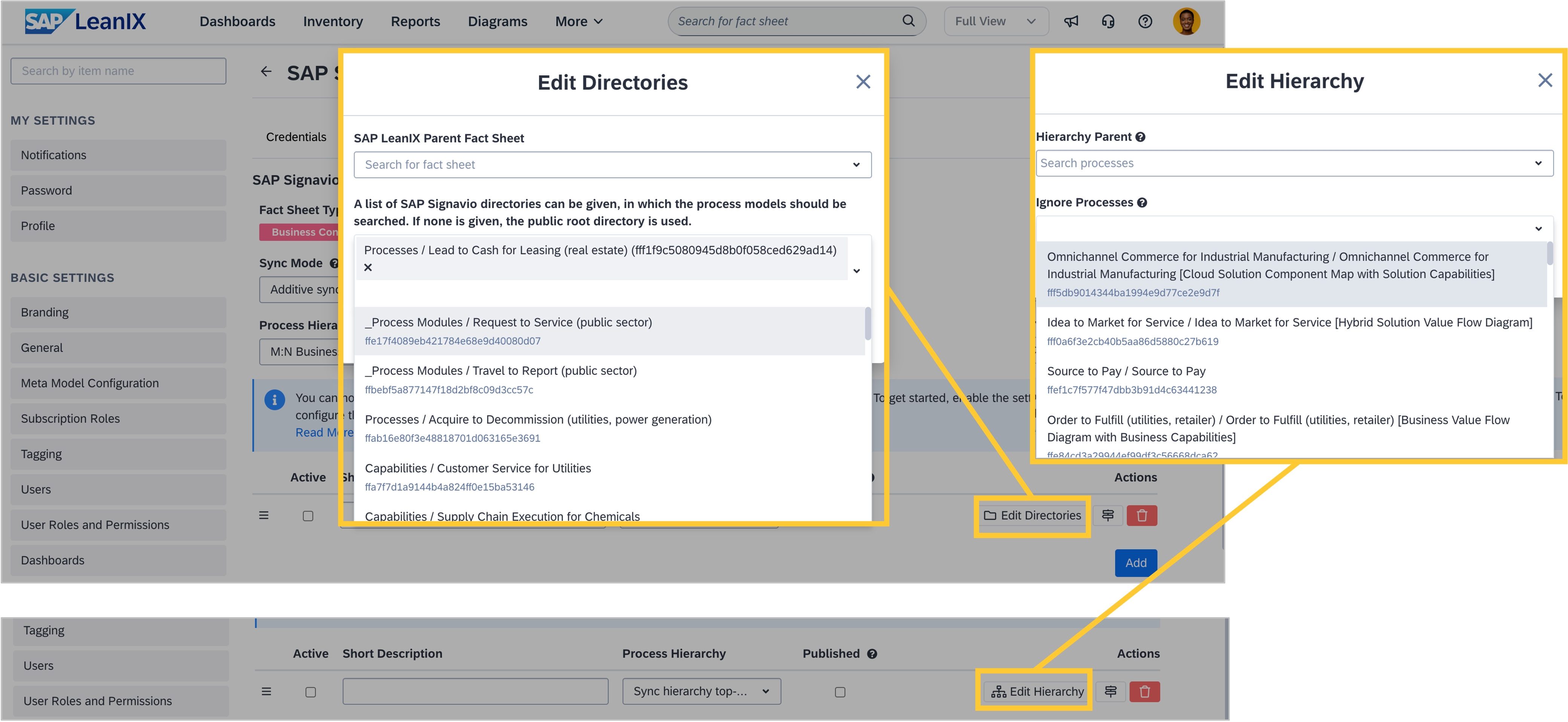Viewport: 1568px width, 722px height.
Task: Click the Search by item name field
Action: [x=118, y=71]
